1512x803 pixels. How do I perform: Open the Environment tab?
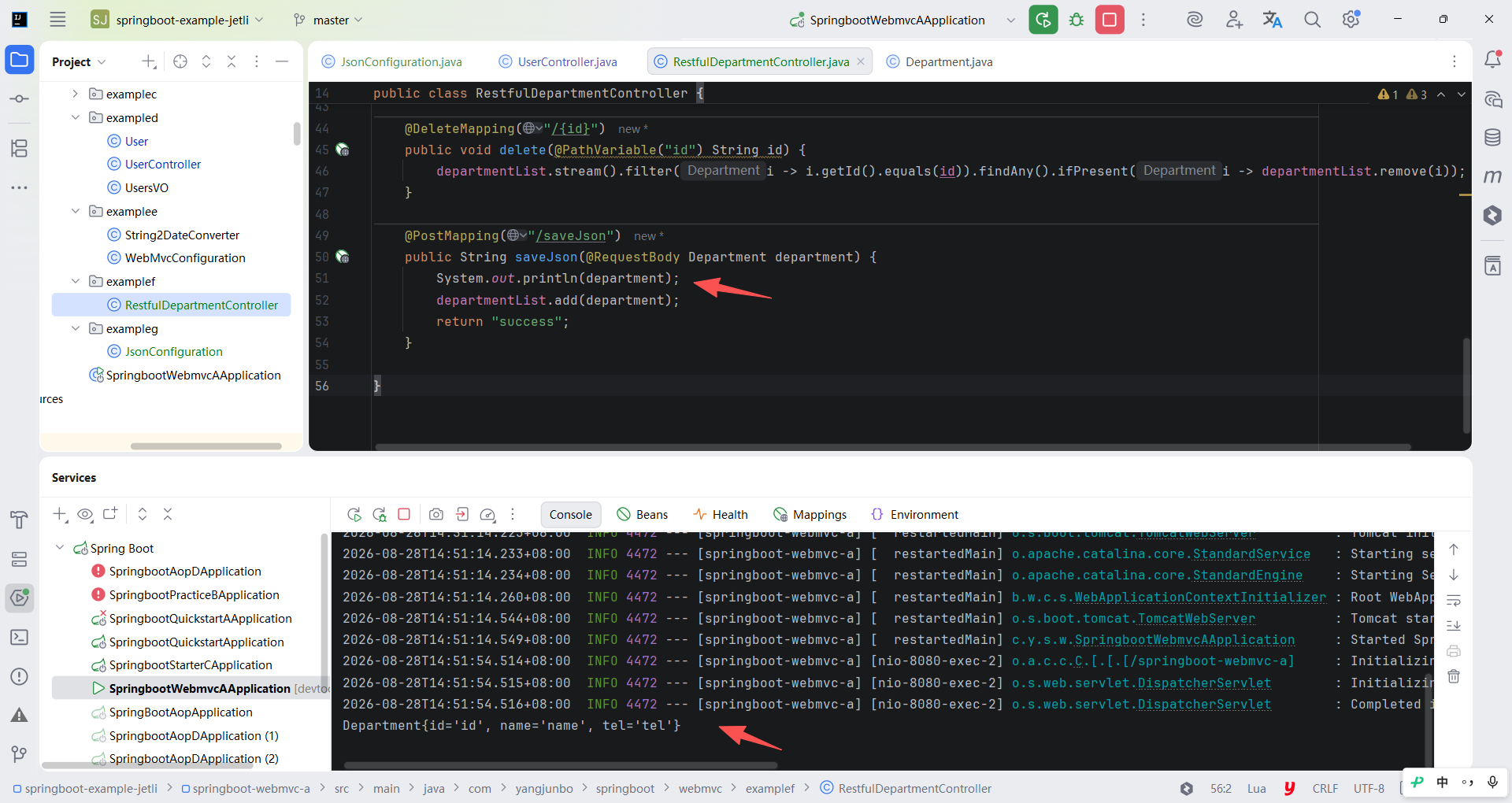(915, 514)
